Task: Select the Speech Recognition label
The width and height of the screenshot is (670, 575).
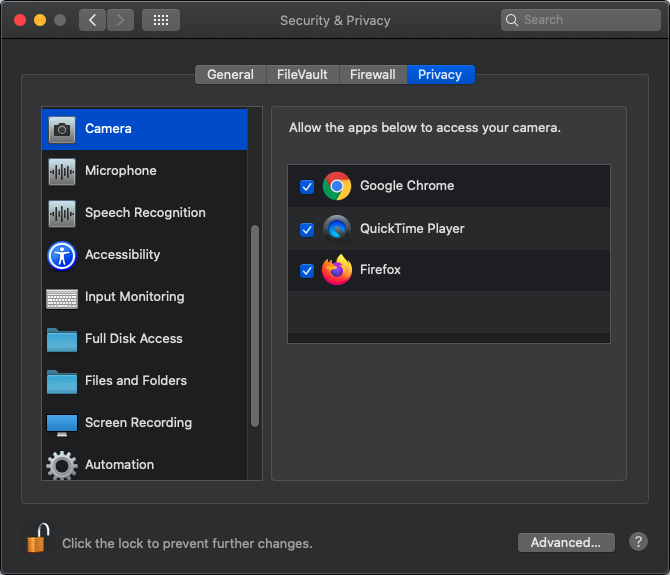Action: click(145, 212)
